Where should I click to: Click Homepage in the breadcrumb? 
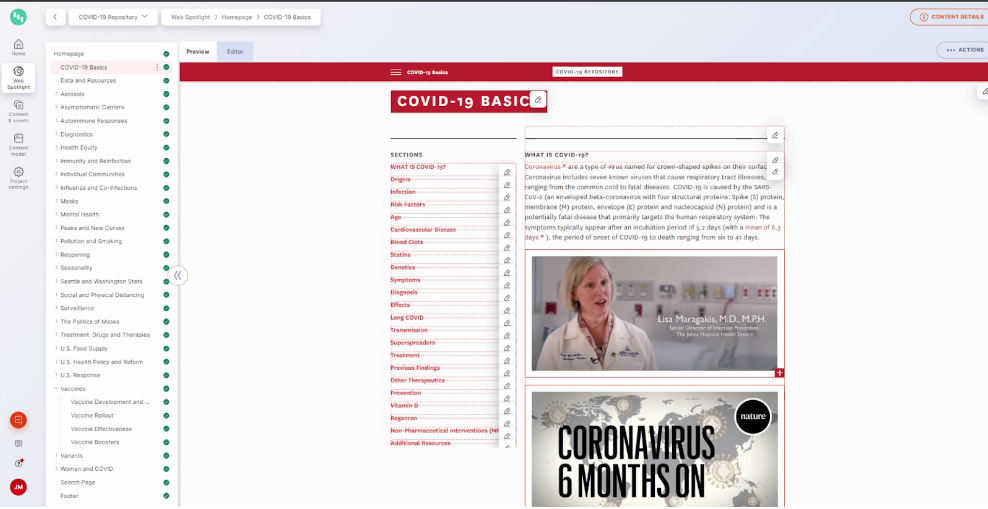[x=236, y=17]
